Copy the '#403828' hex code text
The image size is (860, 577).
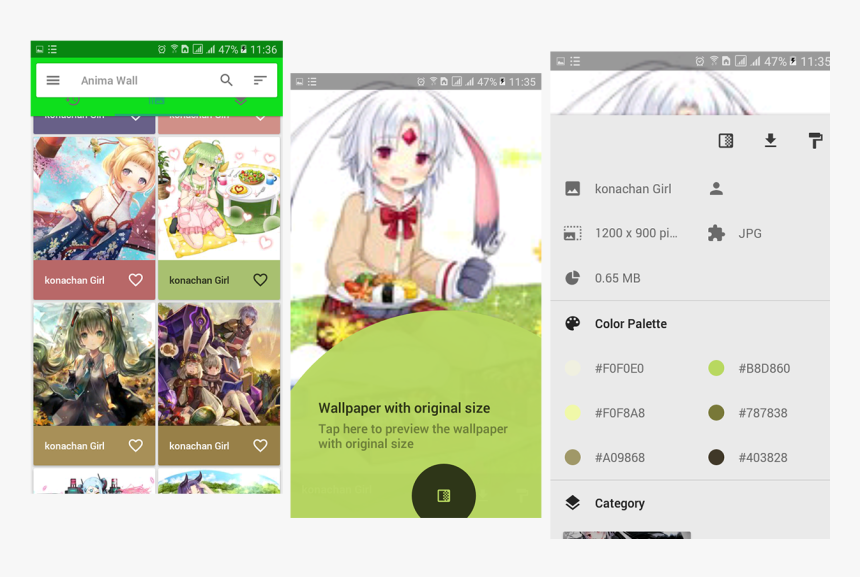click(x=763, y=457)
